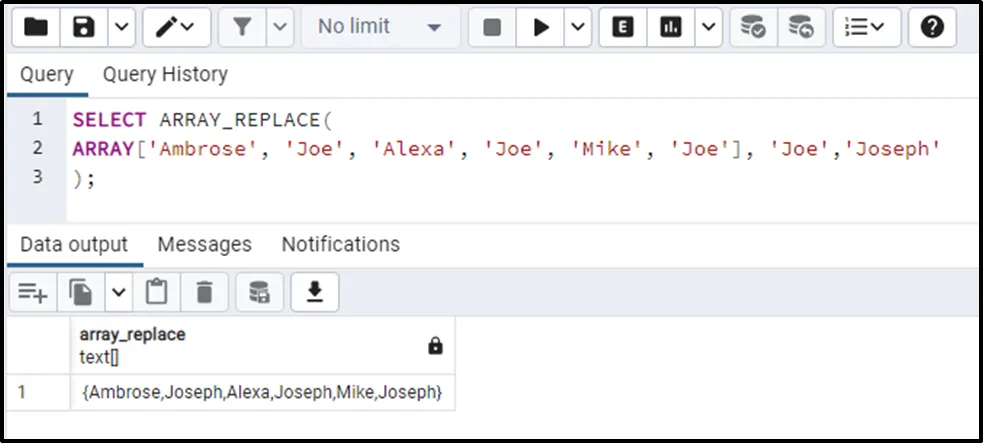Click the Commit transaction icon
The width and height of the screenshot is (983, 443).
pos(752,28)
